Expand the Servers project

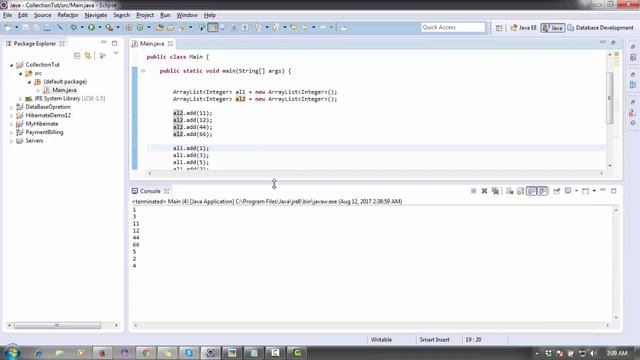pyautogui.click(x=12, y=141)
